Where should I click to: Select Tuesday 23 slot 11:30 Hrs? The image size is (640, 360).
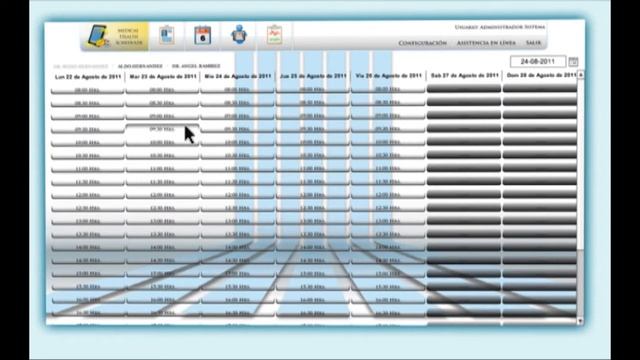(162, 182)
